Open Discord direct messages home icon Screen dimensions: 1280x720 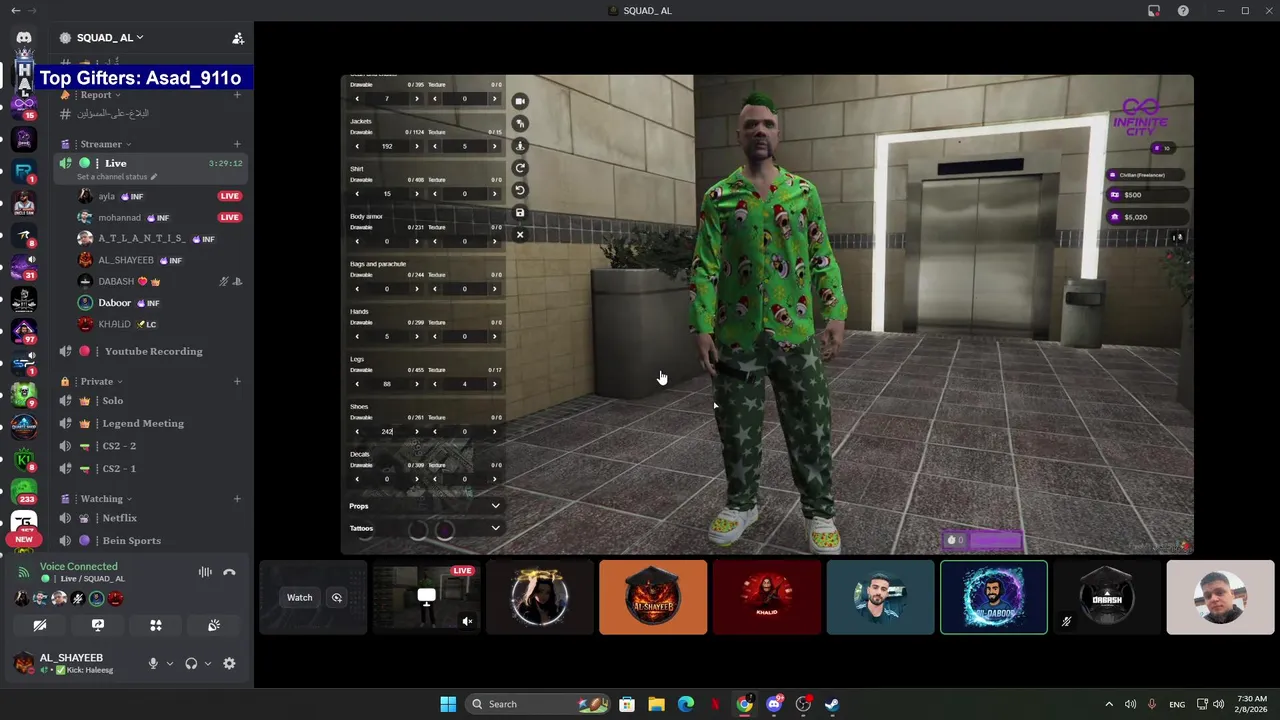click(24, 38)
